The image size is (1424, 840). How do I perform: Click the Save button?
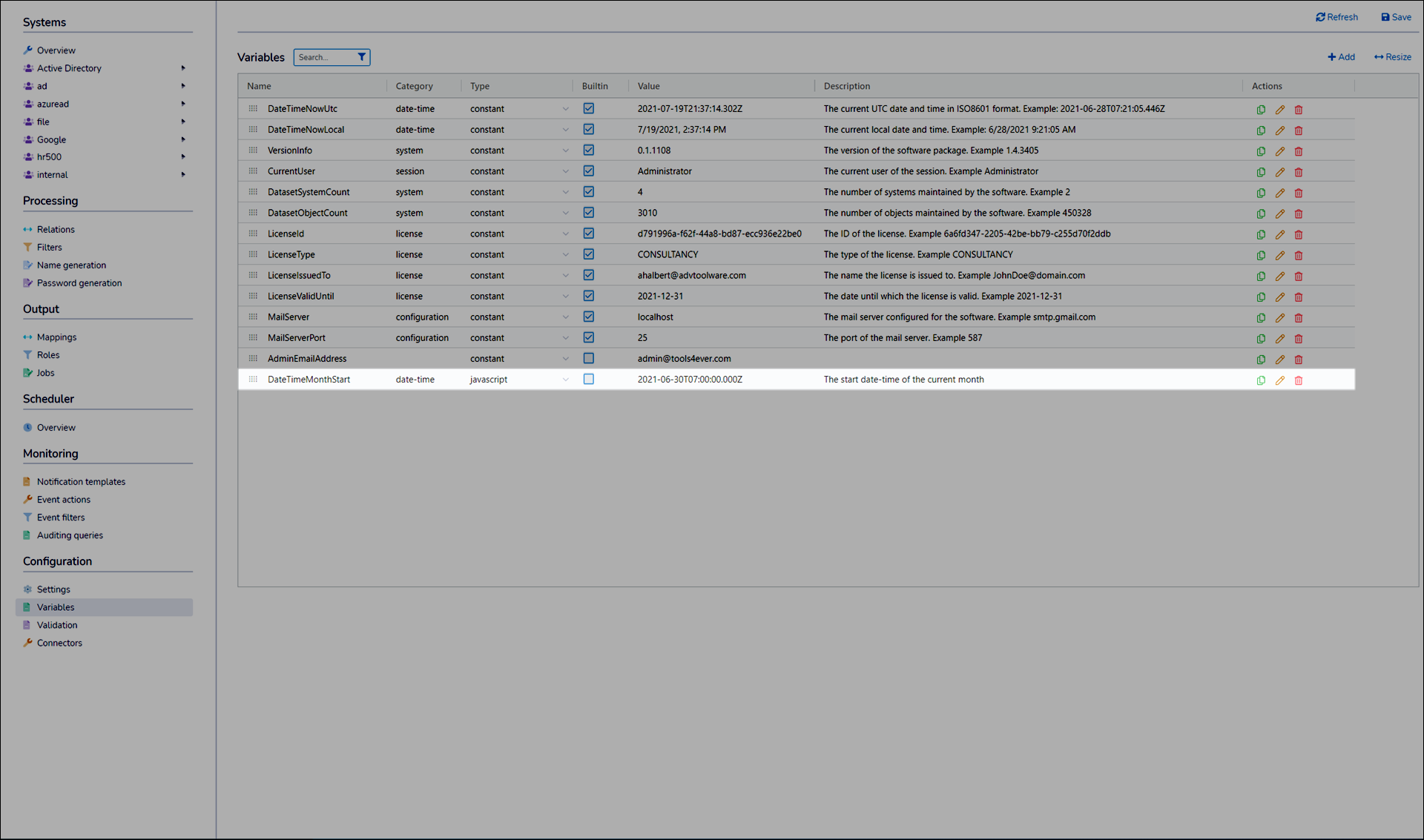pos(1396,17)
